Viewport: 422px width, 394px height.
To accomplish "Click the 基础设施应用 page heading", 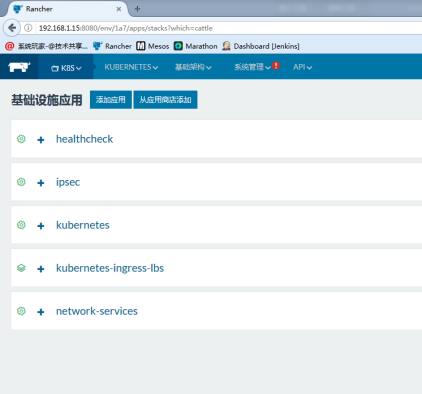I will [47, 100].
